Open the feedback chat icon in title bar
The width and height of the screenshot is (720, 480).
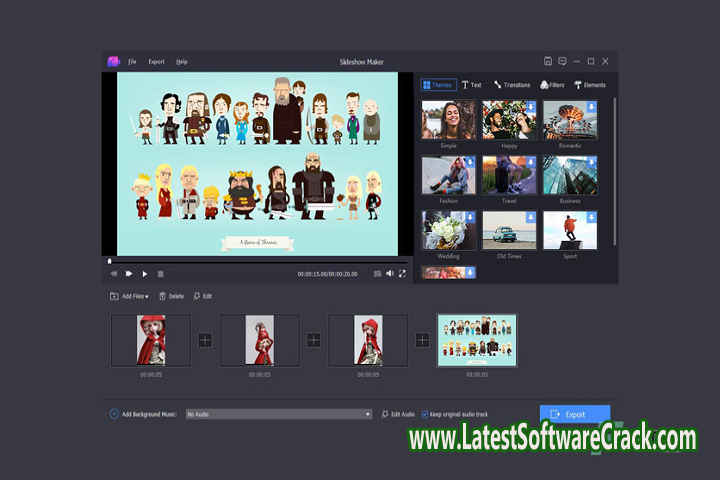[562, 61]
